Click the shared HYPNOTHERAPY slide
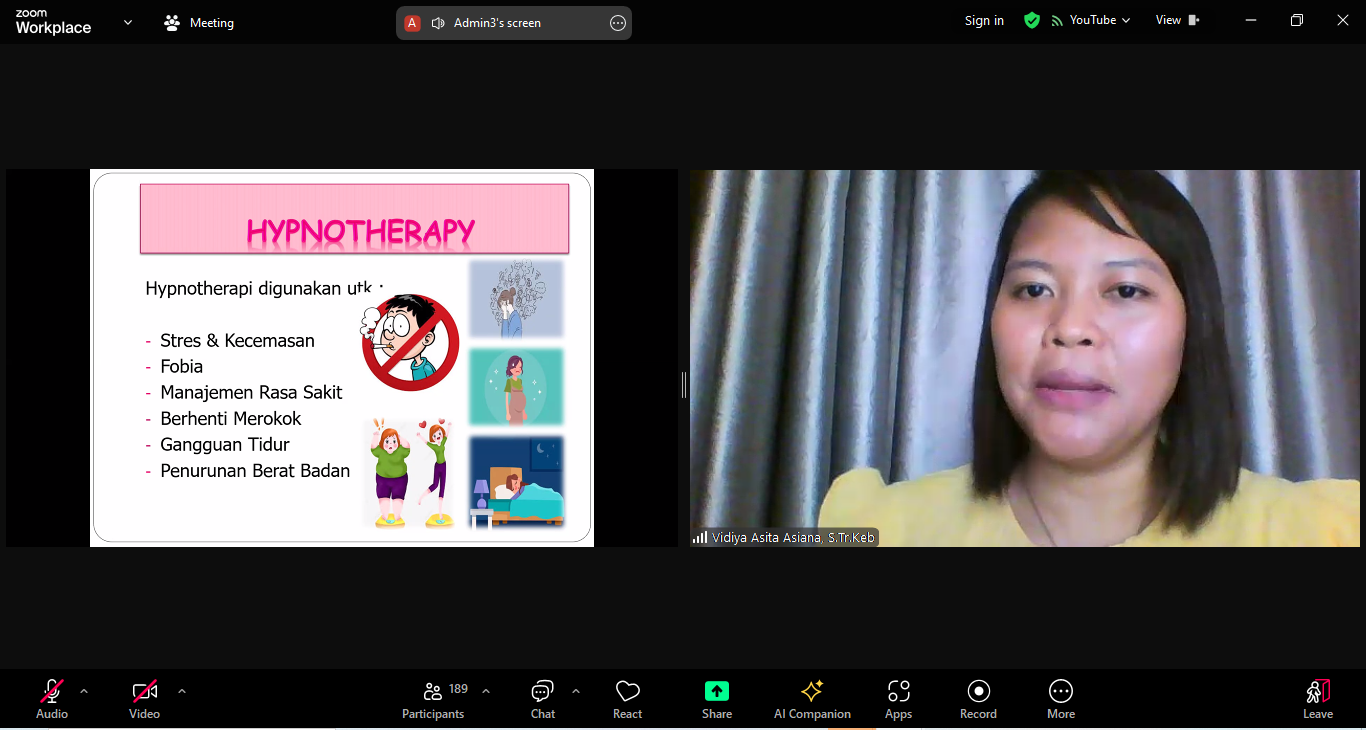This screenshot has height=730, width=1366. pos(342,358)
